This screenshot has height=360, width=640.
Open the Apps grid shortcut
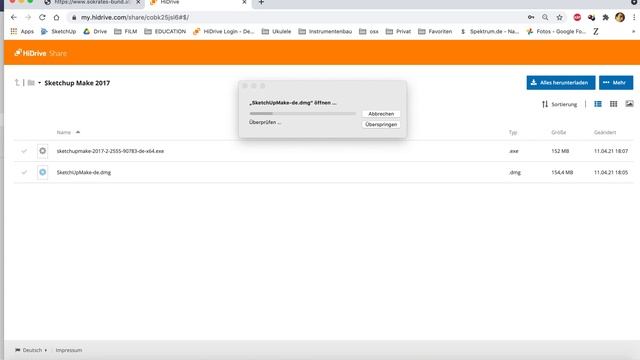pos(22,31)
